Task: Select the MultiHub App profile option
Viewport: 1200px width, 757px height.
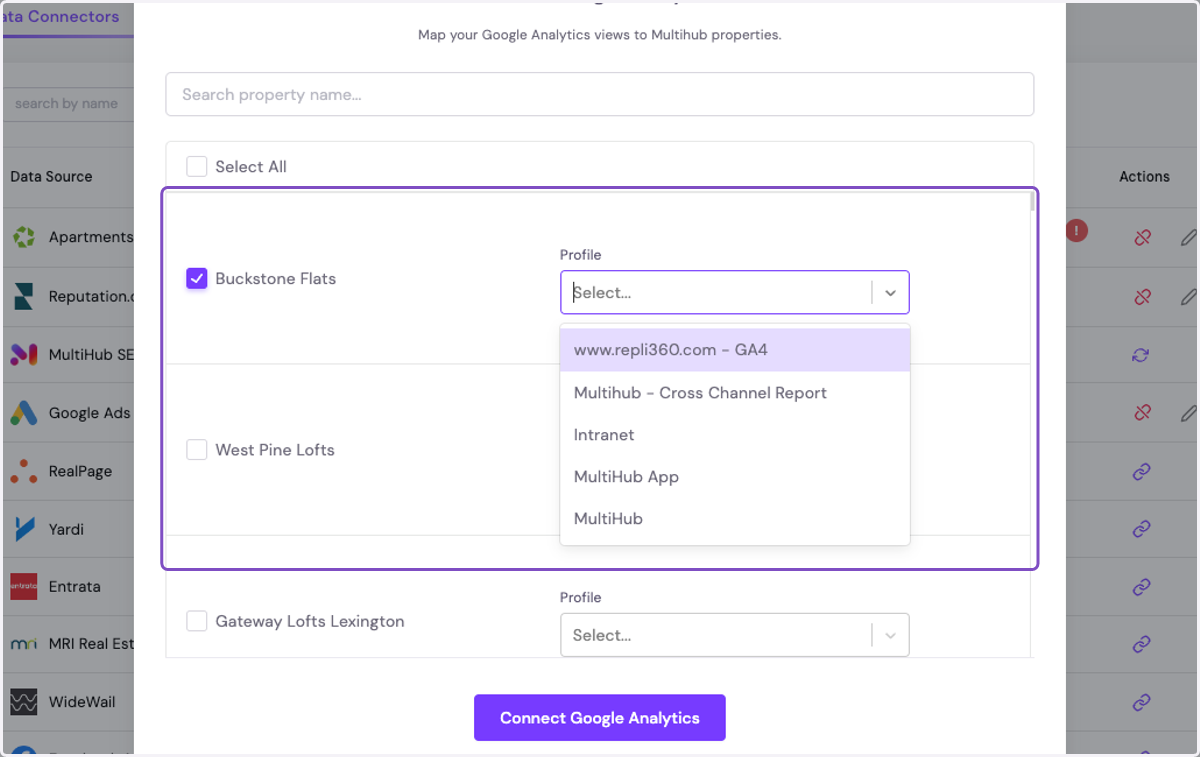Action: pyautogui.click(x=734, y=477)
